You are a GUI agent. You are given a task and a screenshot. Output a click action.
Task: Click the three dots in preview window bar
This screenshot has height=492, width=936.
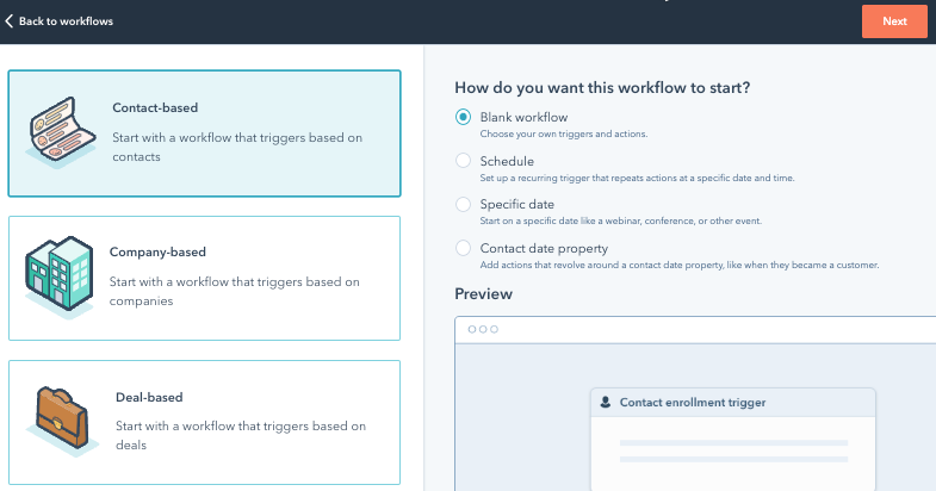(x=483, y=329)
